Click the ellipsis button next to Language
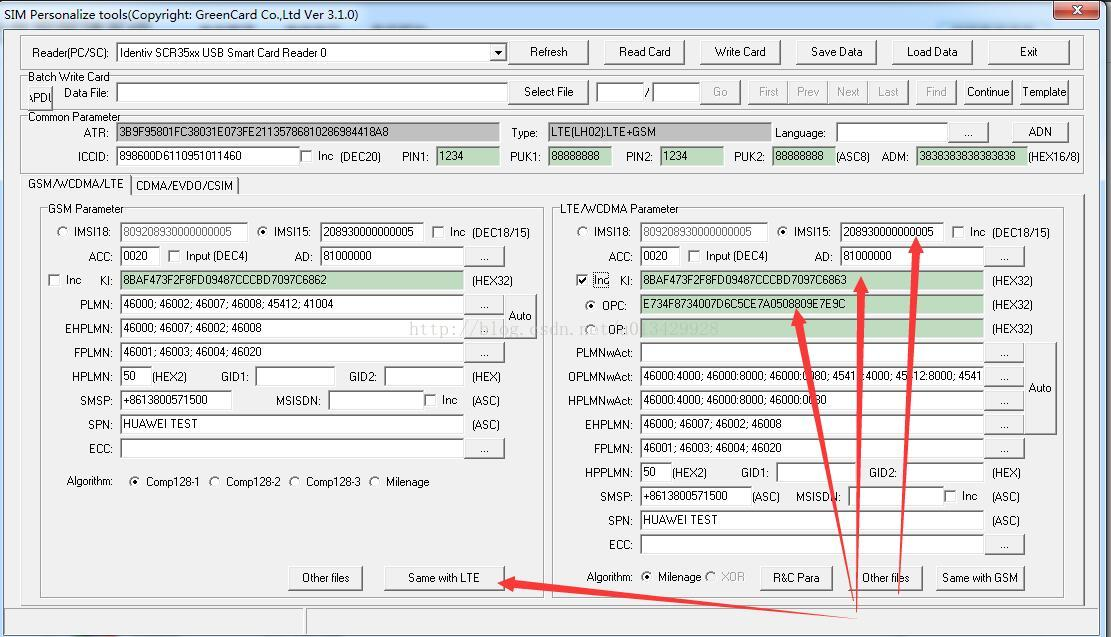1111x637 pixels. 967,132
